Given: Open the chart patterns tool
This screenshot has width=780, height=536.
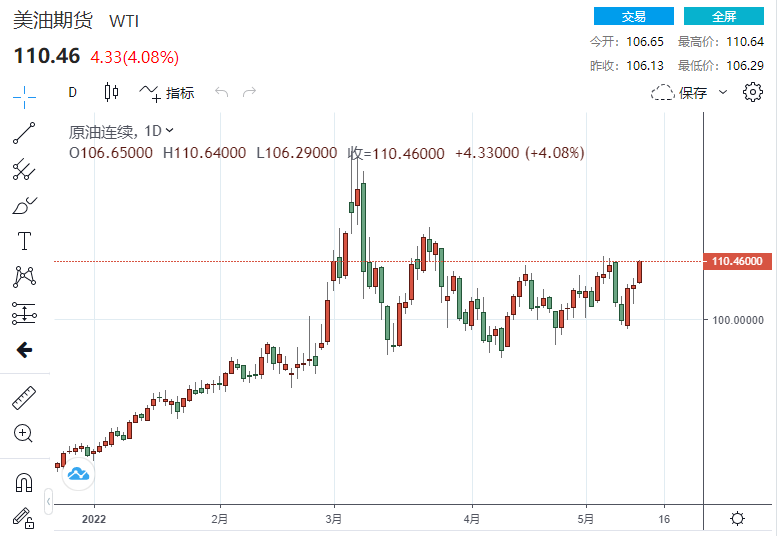Looking at the screenshot, I should [24, 277].
